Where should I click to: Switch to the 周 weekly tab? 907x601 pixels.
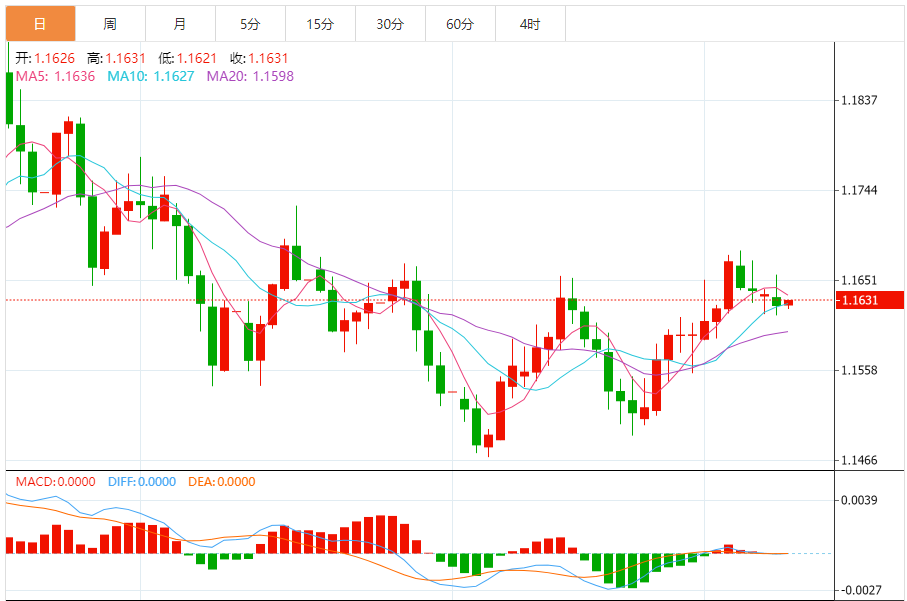(x=109, y=23)
